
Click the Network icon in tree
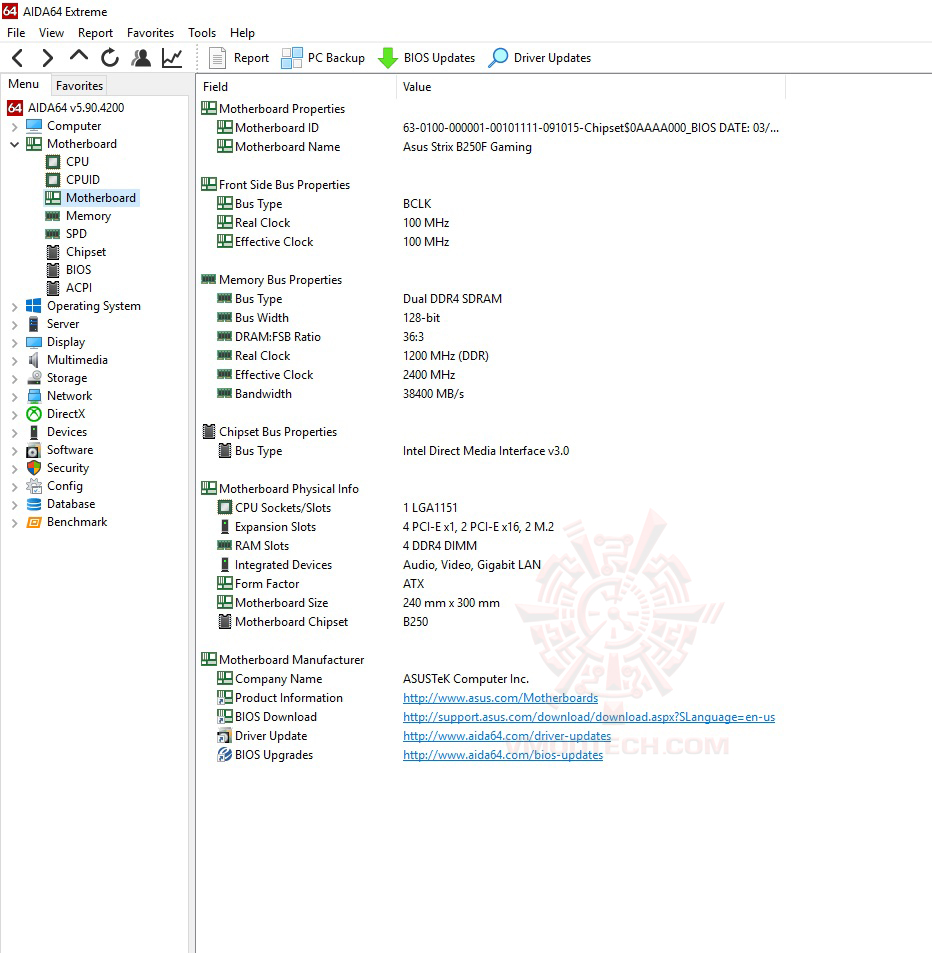[34, 396]
